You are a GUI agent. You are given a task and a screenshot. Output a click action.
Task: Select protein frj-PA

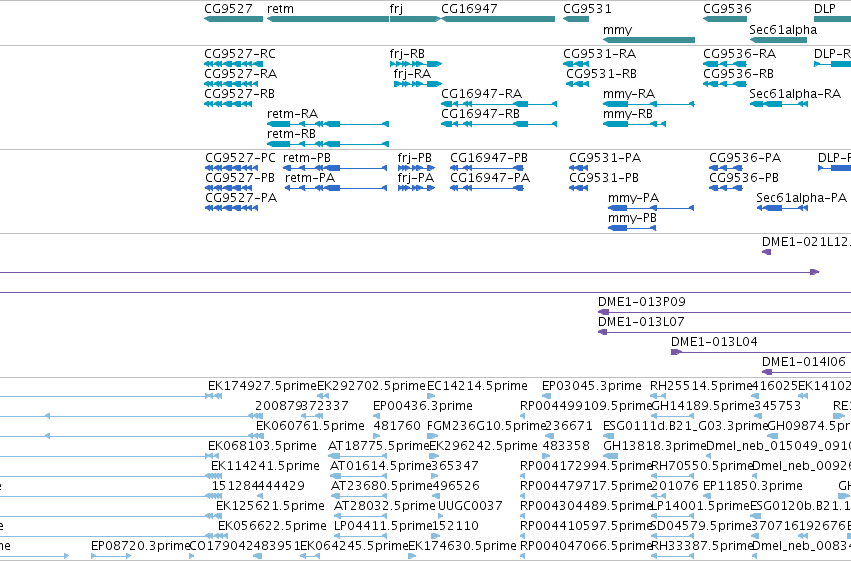416,188
